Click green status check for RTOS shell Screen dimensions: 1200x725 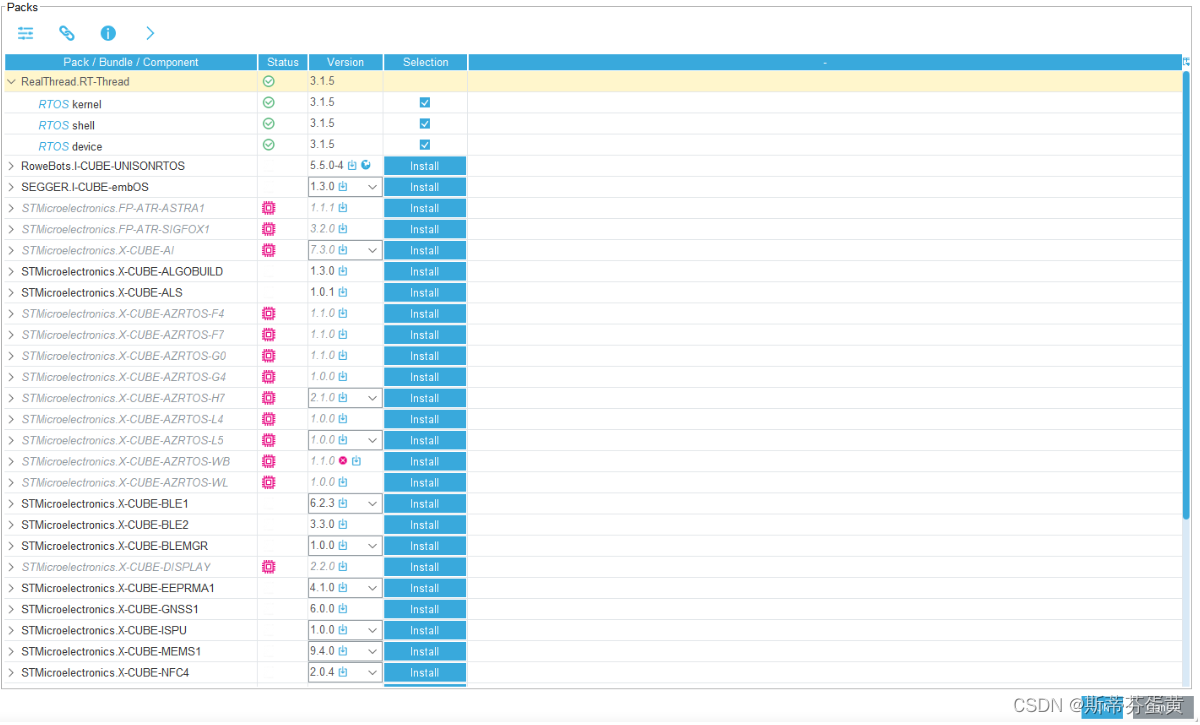click(x=268, y=123)
